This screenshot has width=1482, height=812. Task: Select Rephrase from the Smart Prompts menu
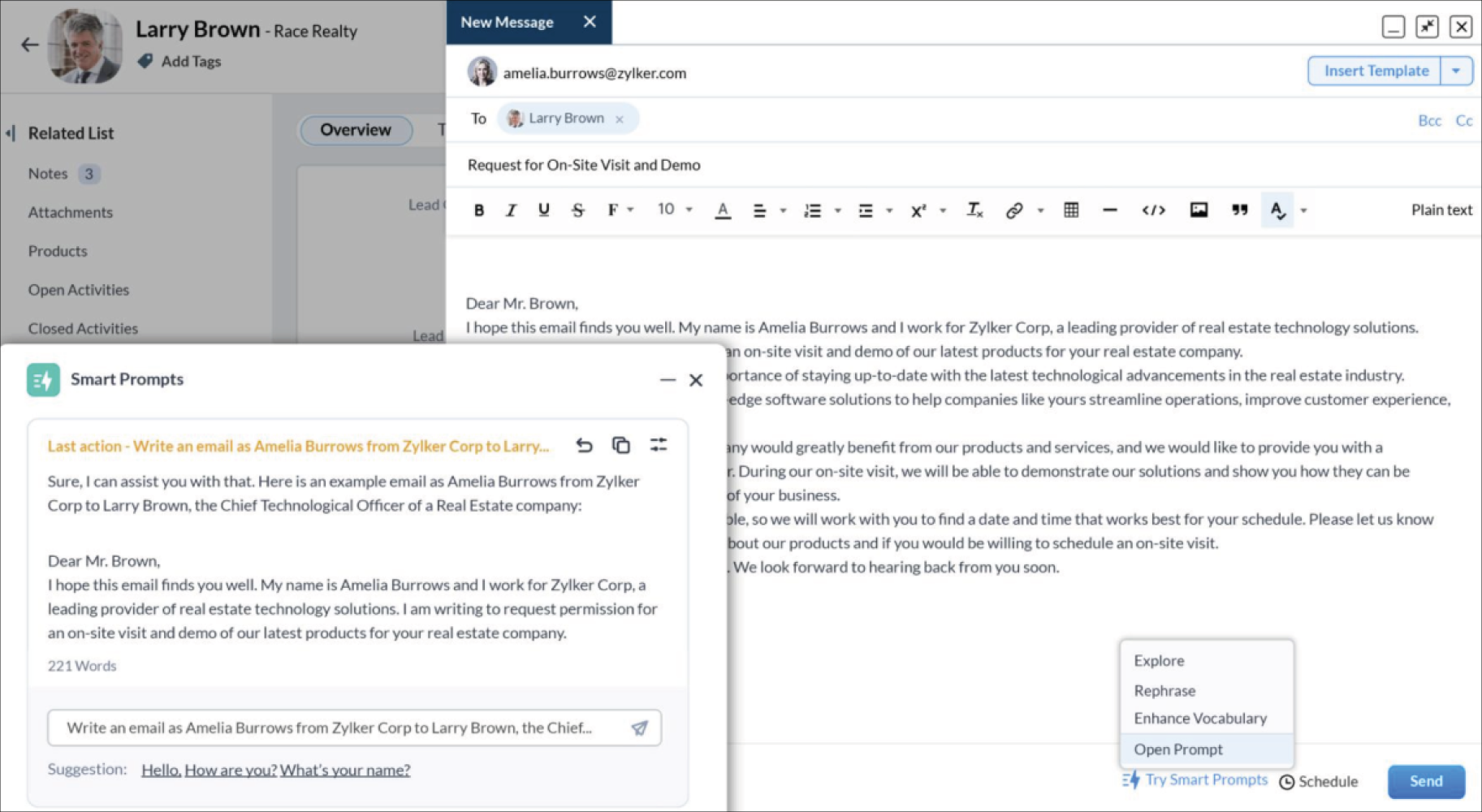(1164, 690)
